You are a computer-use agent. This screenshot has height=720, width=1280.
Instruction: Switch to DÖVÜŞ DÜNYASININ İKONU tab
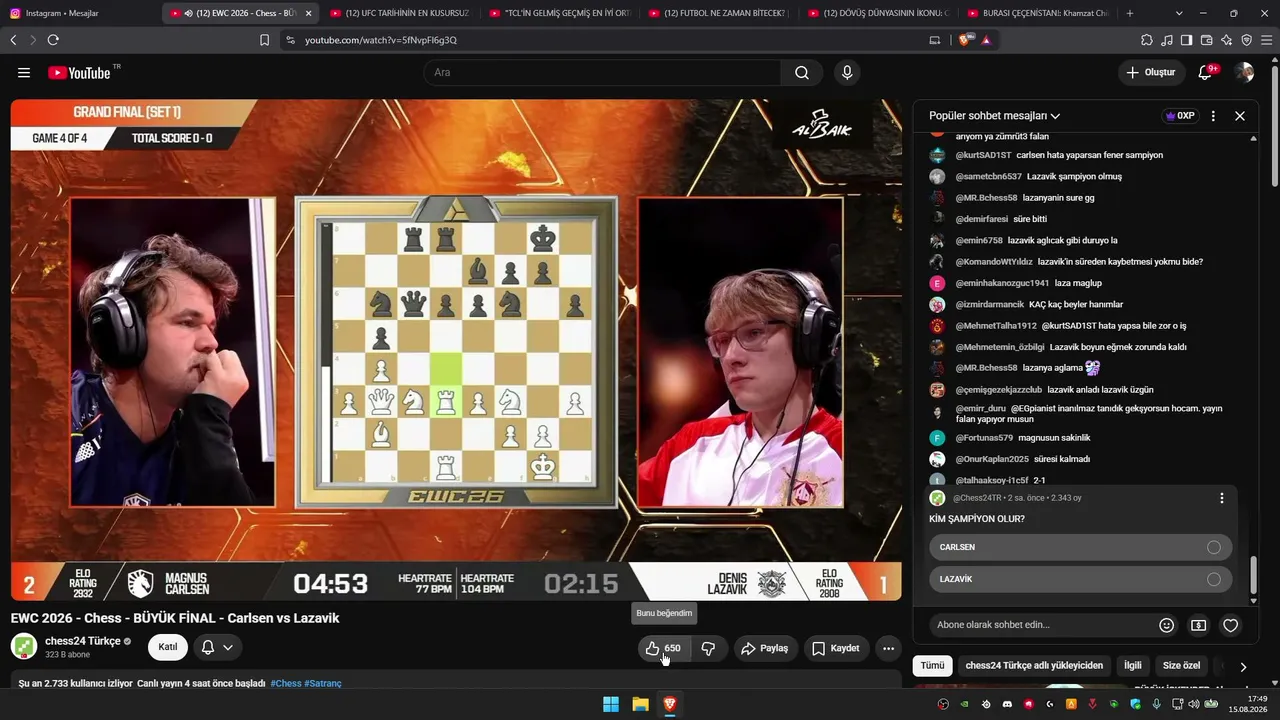pyautogui.click(x=879, y=13)
